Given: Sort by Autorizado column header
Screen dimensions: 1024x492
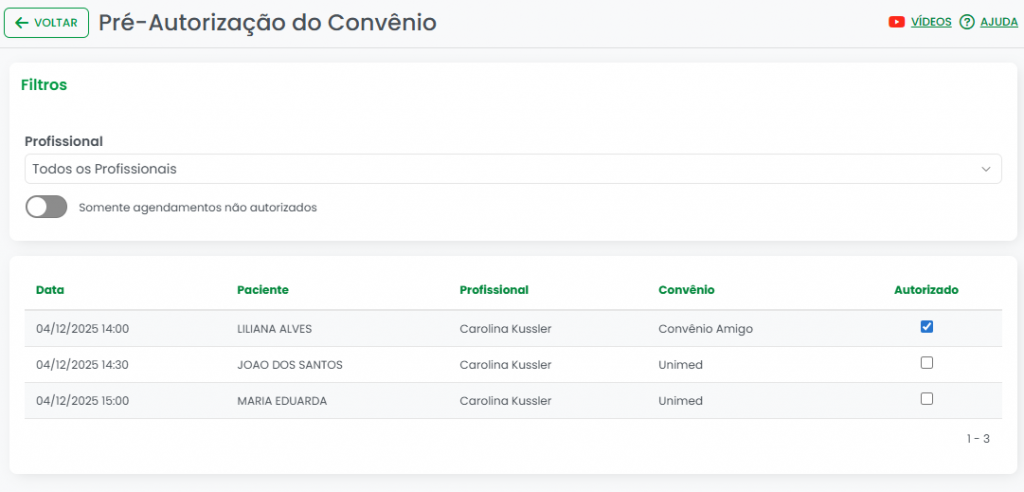Looking at the screenshot, I should point(926,290).
